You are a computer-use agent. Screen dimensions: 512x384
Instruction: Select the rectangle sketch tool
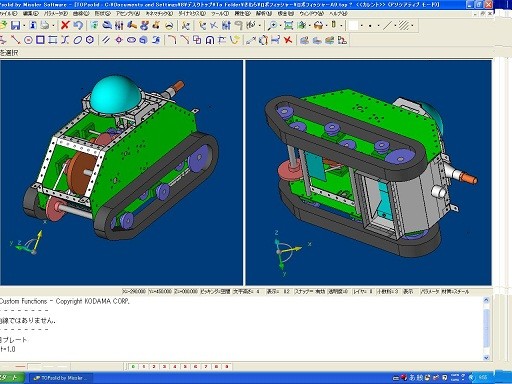40,40
